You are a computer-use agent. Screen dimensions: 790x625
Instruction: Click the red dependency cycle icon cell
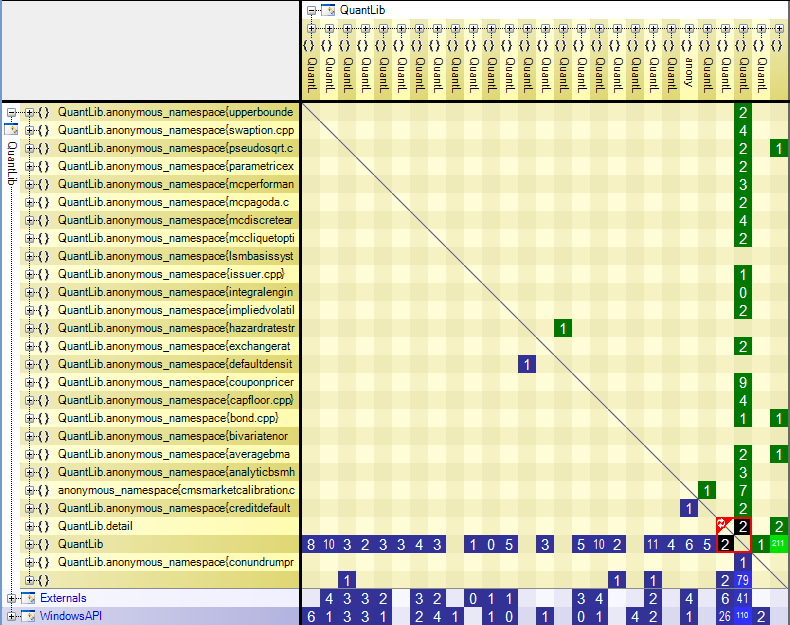coord(725,526)
